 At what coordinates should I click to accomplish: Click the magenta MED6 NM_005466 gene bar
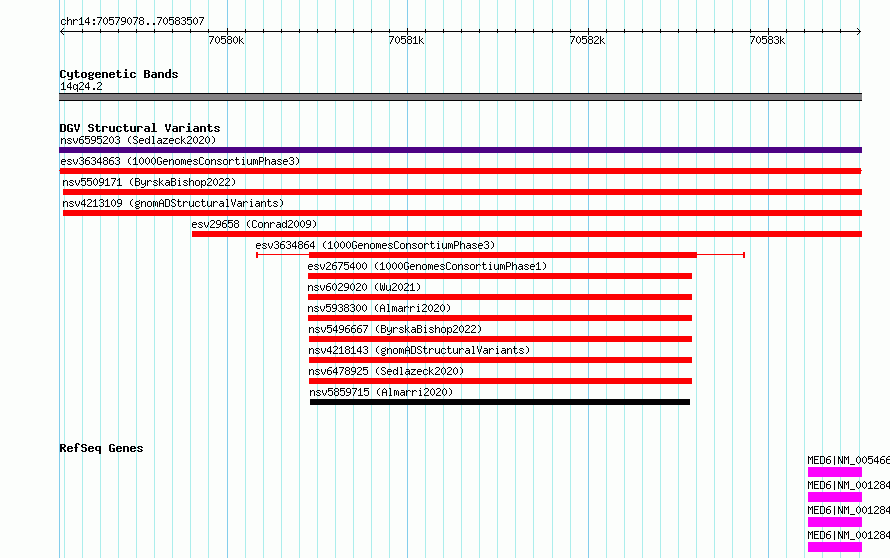tap(835, 472)
